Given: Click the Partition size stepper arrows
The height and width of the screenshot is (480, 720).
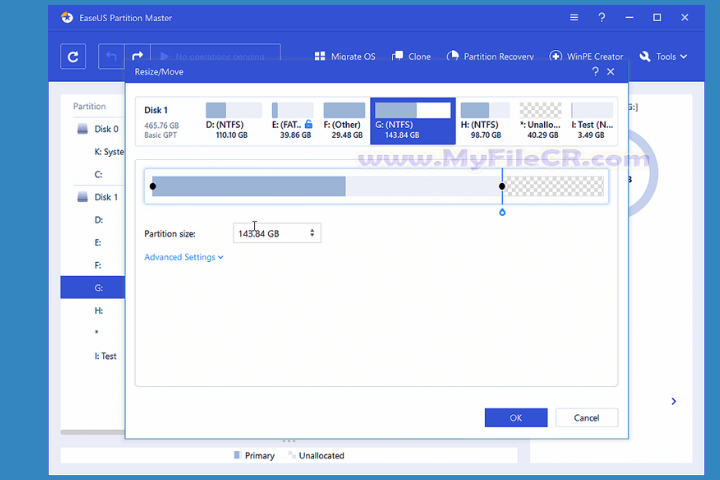Looking at the screenshot, I should tap(312, 233).
